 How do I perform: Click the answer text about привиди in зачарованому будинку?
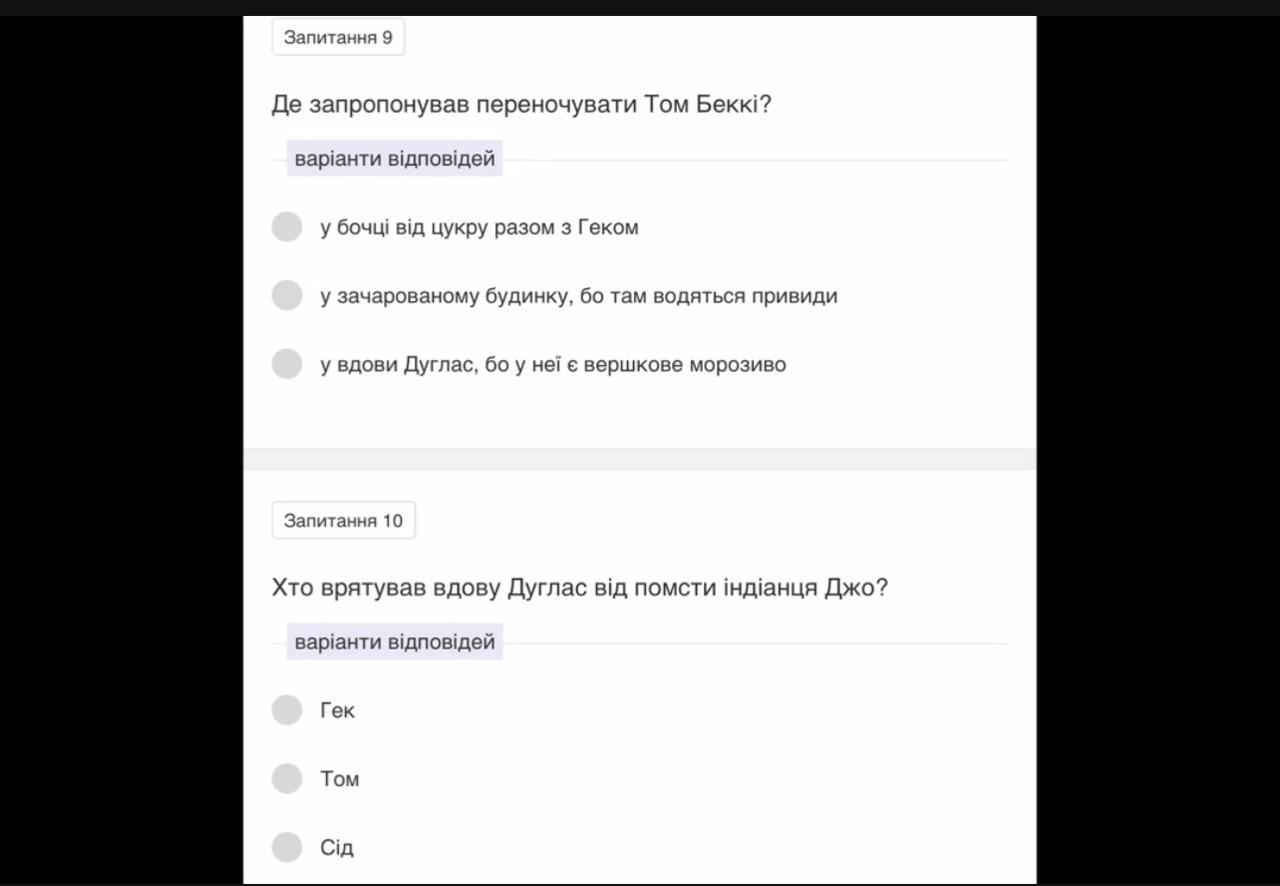coord(579,296)
